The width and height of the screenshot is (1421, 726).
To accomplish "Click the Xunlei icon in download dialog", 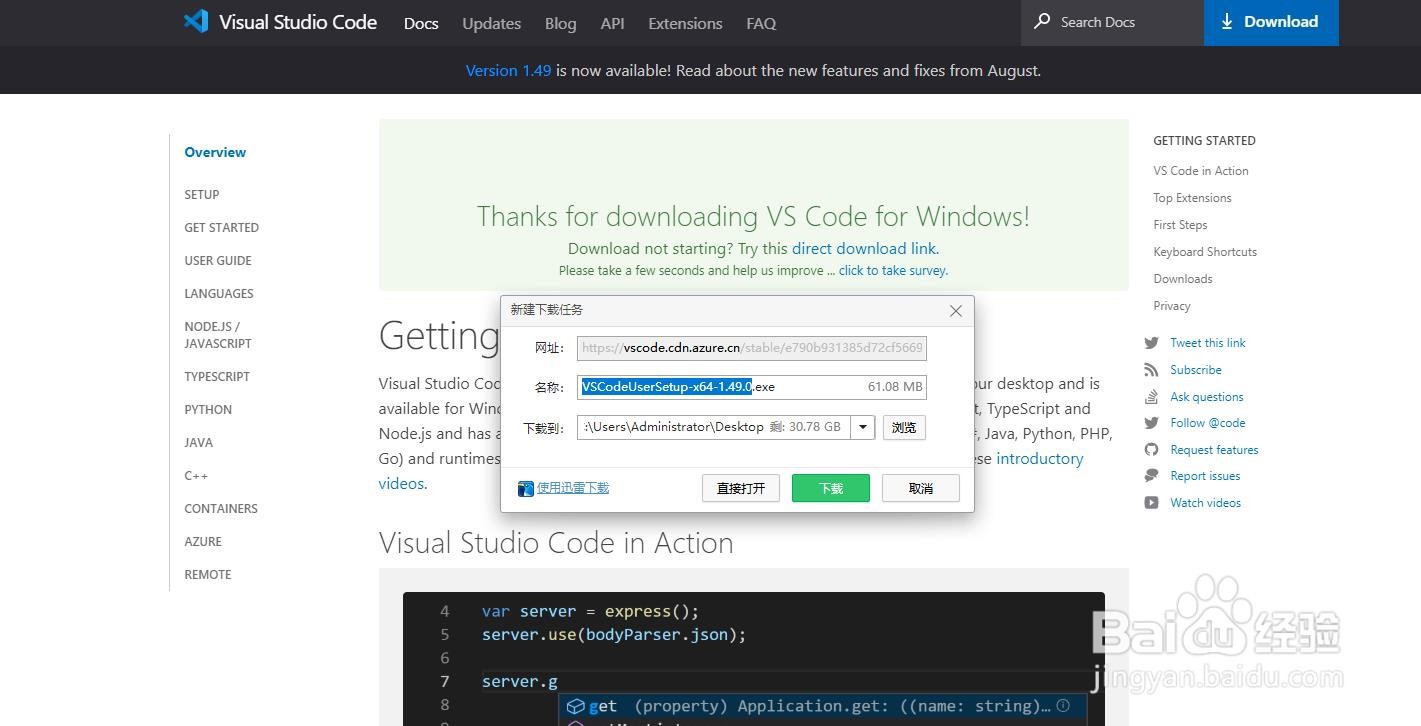I will pyautogui.click(x=526, y=489).
